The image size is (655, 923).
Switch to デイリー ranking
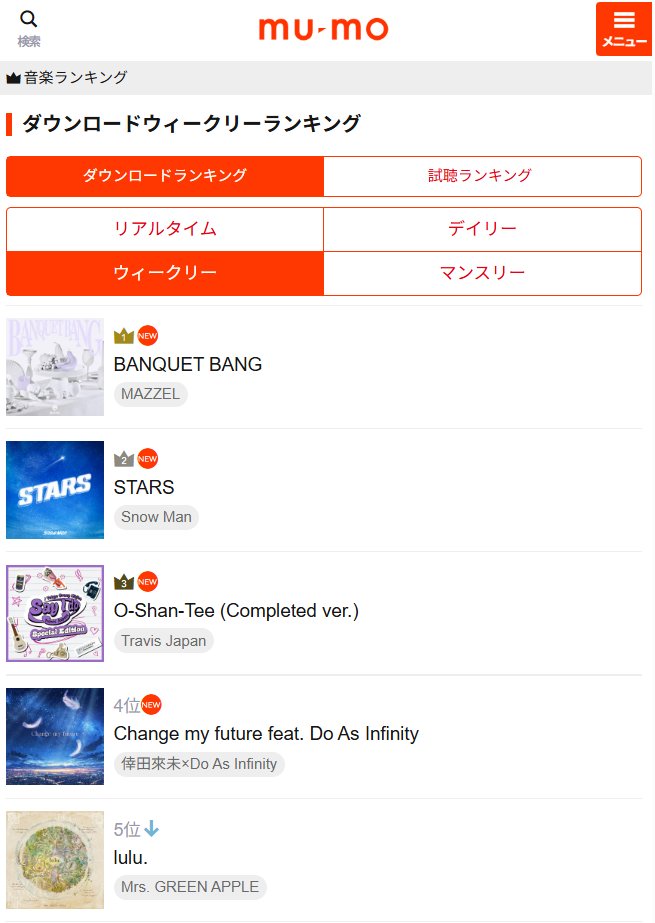tap(483, 229)
